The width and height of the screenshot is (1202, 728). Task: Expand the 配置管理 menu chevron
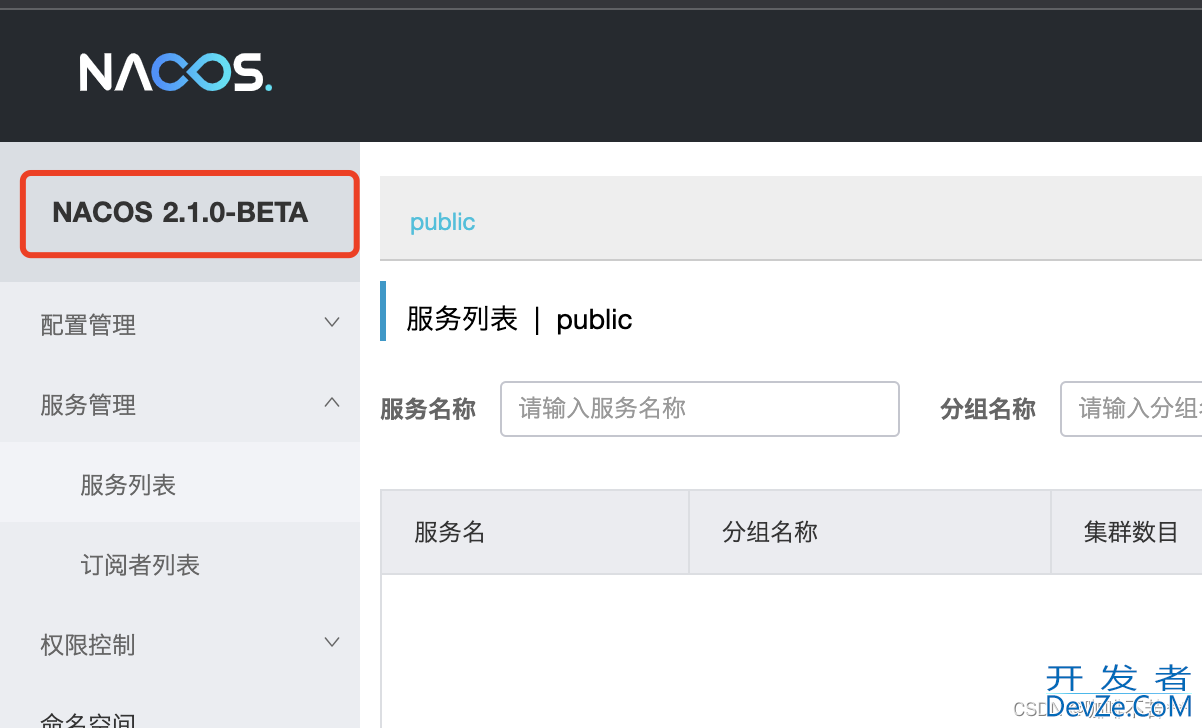pos(333,323)
